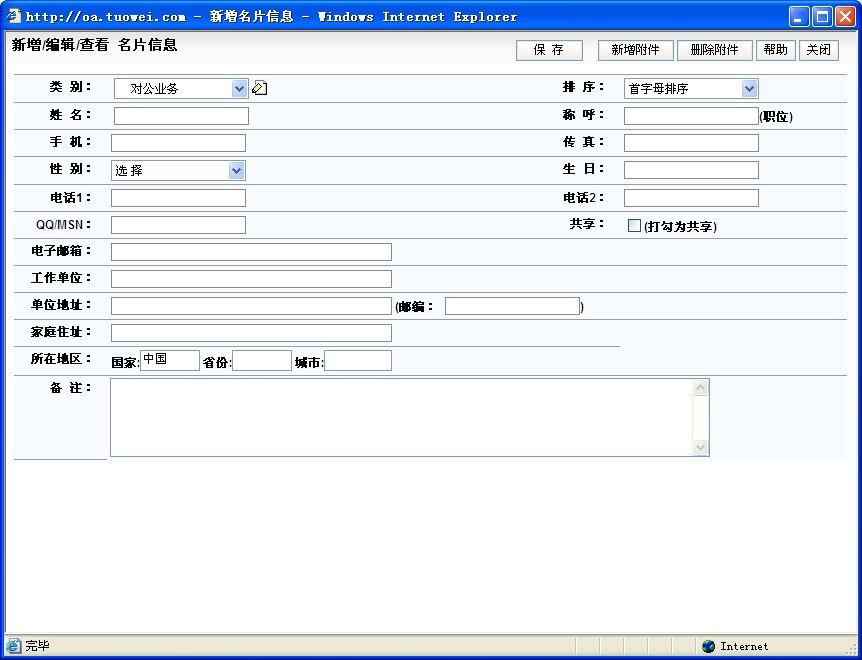Click into the 电子邮箱 field
Image resolution: width=862 pixels, height=660 pixels.
coord(251,252)
